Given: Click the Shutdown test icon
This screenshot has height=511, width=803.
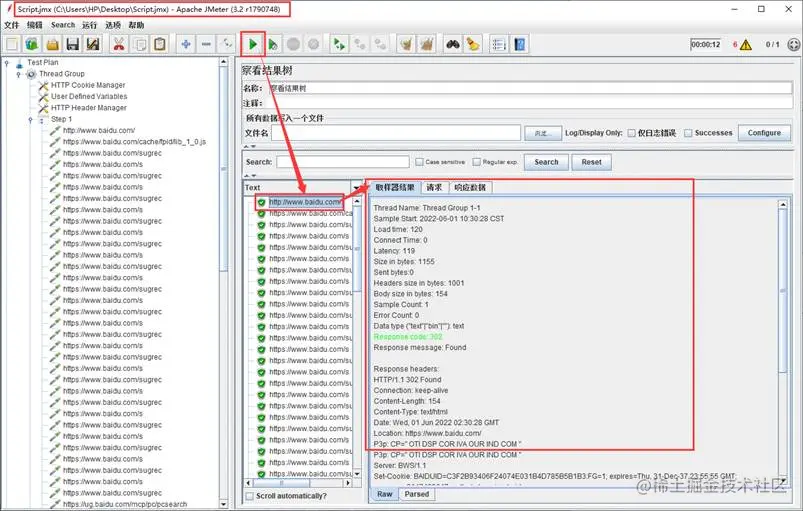Looking at the screenshot, I should pos(313,45).
